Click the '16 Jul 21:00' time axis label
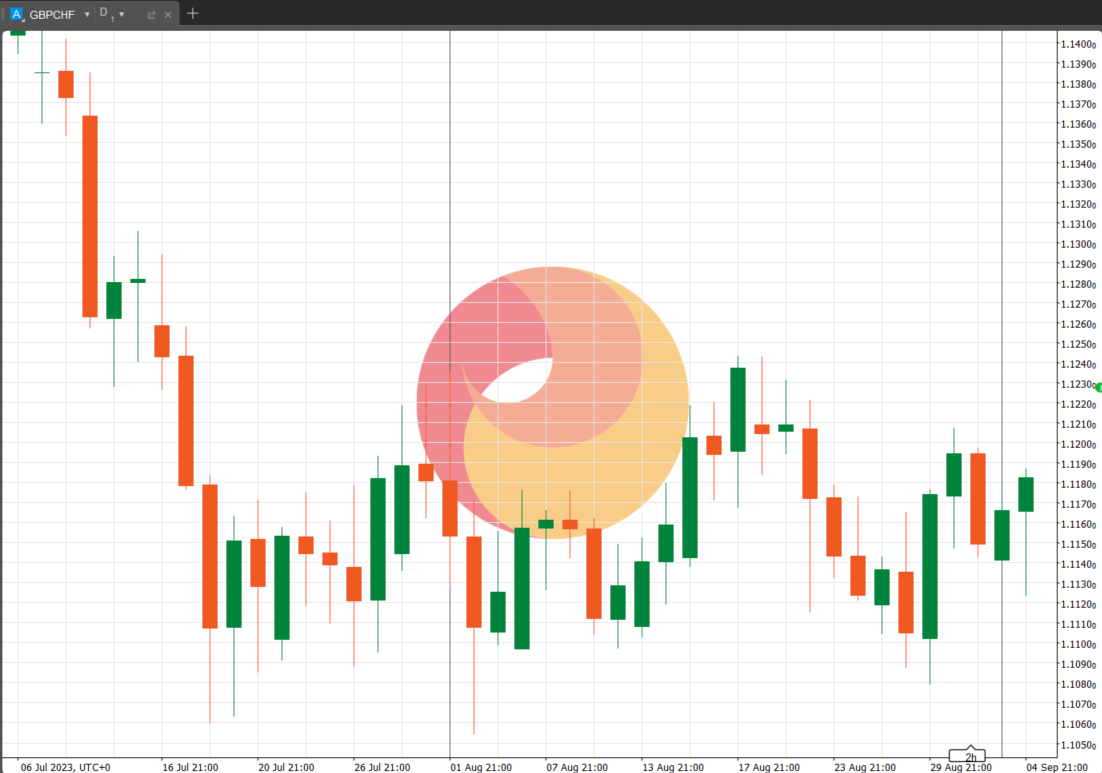1102x773 pixels. [190, 767]
